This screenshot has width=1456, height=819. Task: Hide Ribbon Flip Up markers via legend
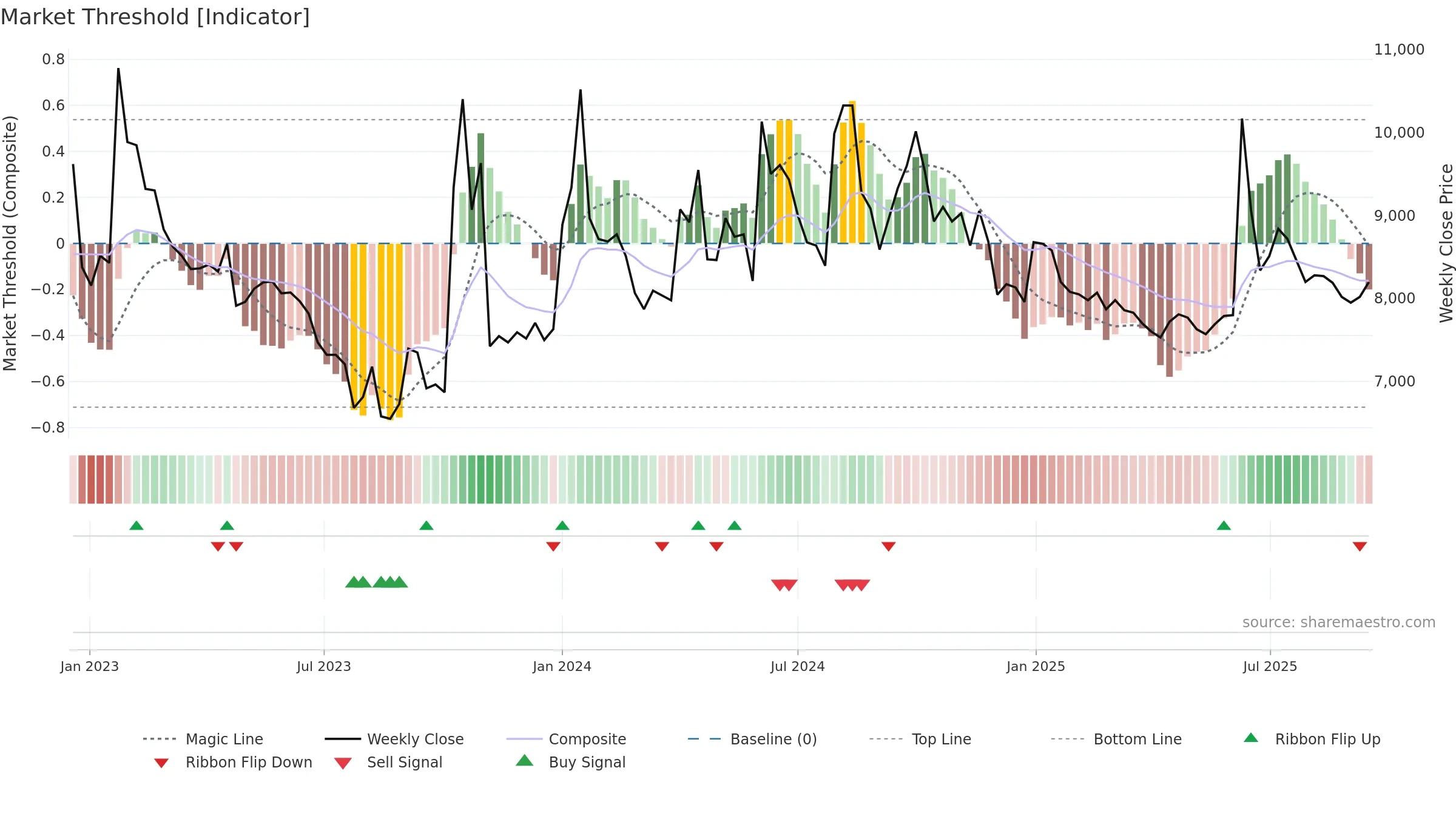[1312, 739]
